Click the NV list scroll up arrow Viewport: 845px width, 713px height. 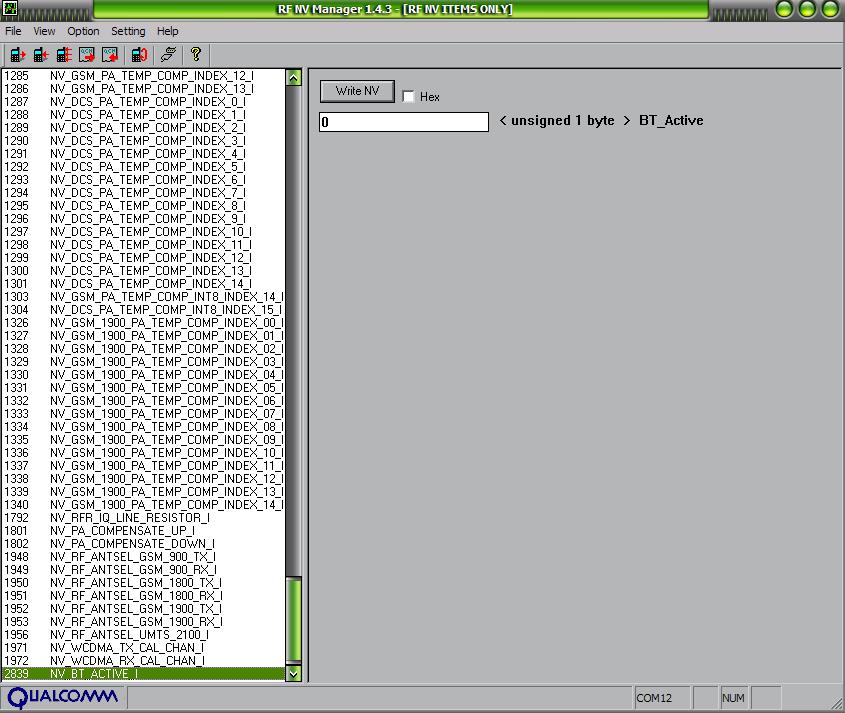293,78
